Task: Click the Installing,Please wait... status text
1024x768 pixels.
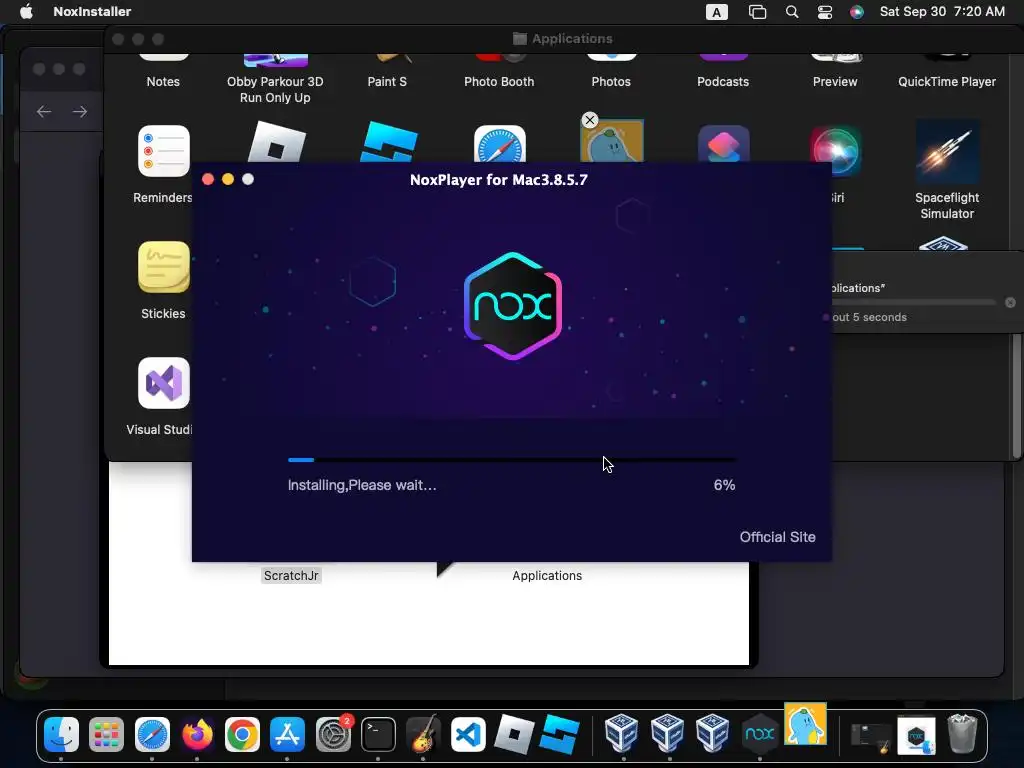Action: (x=362, y=485)
